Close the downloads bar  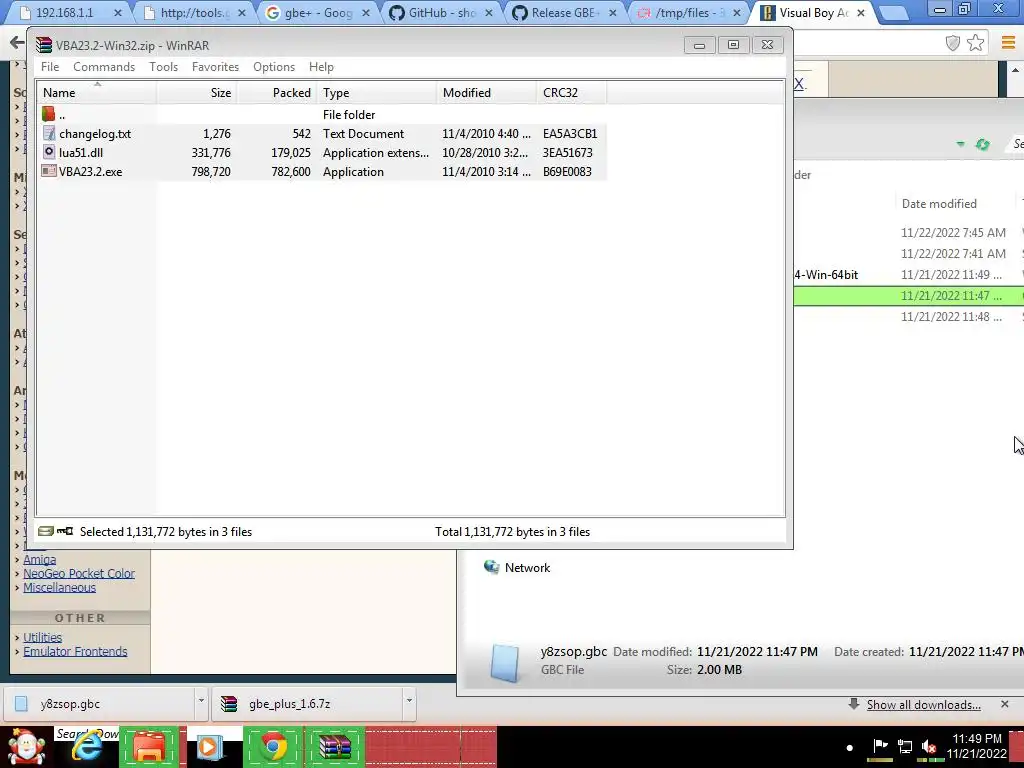1004,703
